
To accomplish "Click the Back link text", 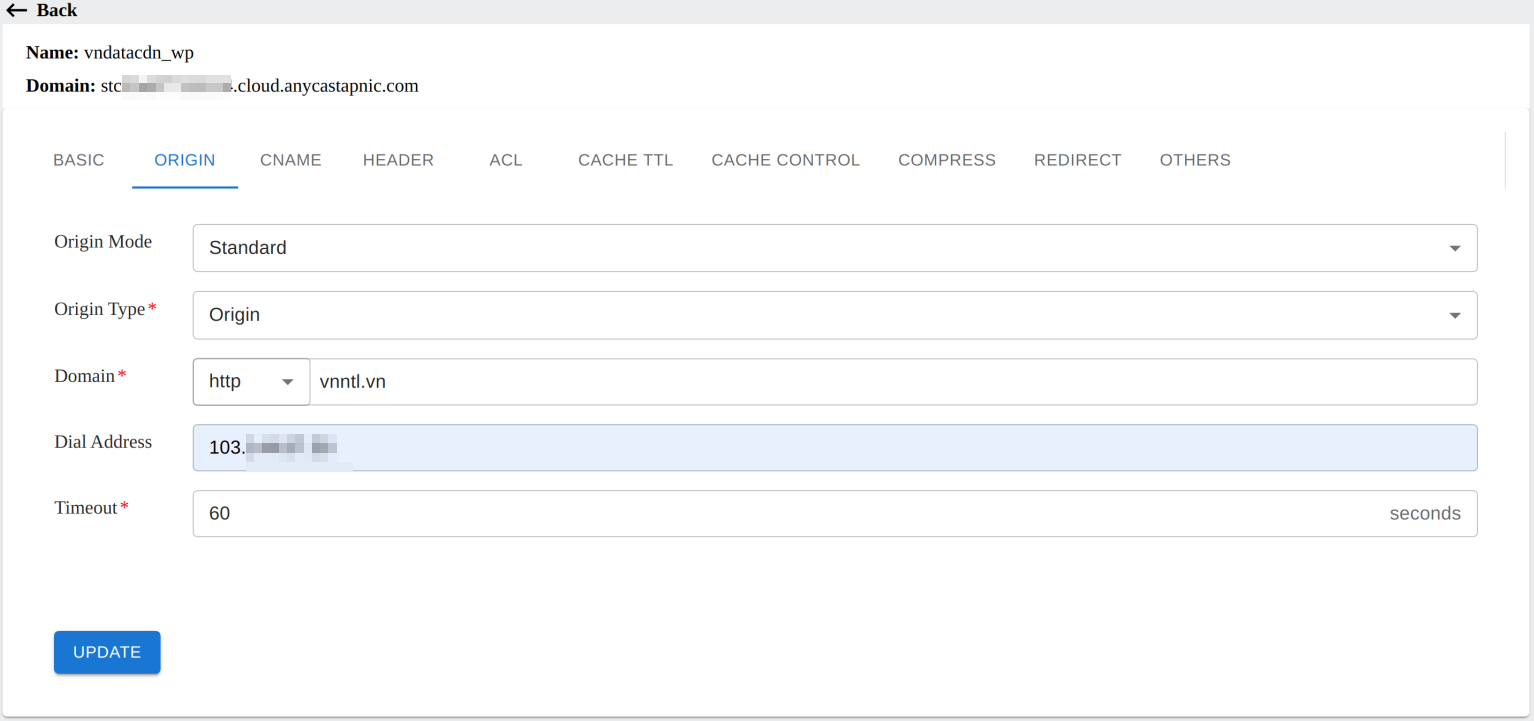I will coord(57,11).
